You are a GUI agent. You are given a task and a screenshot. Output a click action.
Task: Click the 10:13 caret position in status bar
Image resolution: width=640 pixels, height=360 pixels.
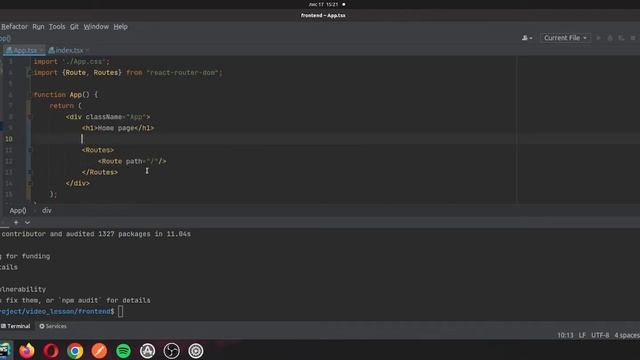tap(565, 335)
